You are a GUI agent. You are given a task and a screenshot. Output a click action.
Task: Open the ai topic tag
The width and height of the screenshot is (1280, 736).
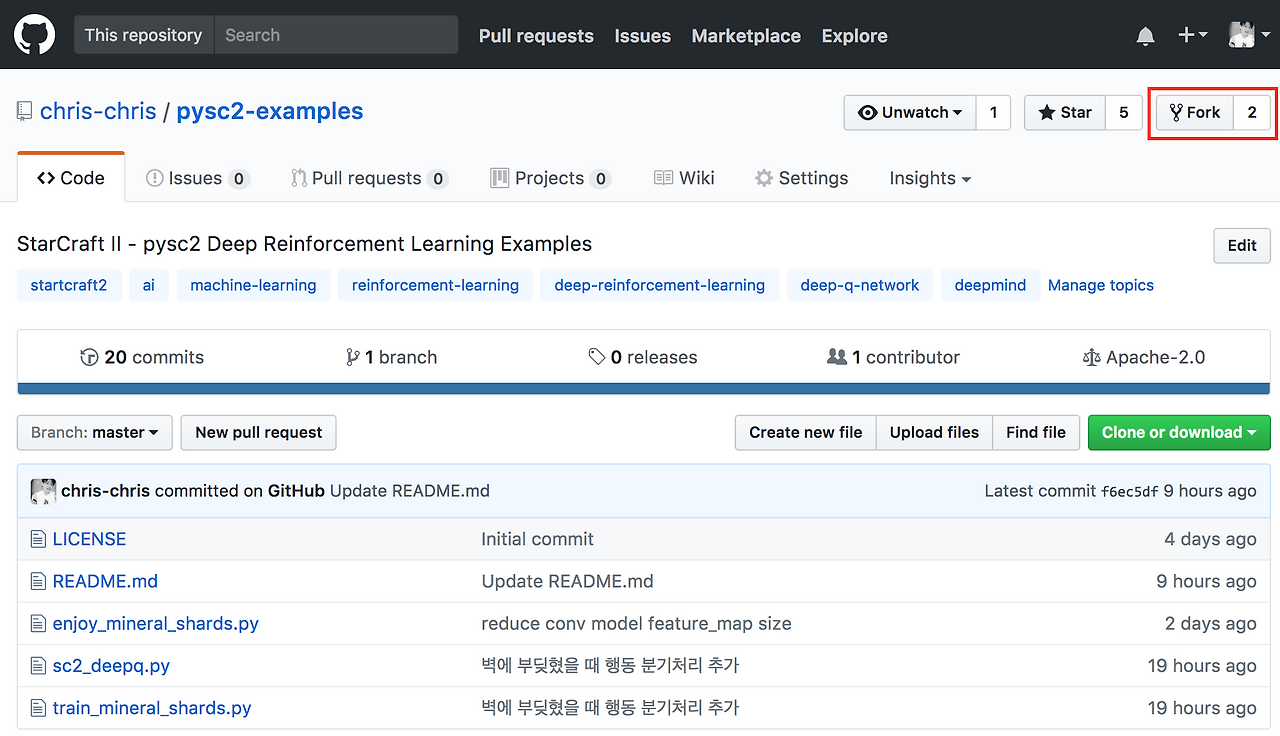click(149, 285)
